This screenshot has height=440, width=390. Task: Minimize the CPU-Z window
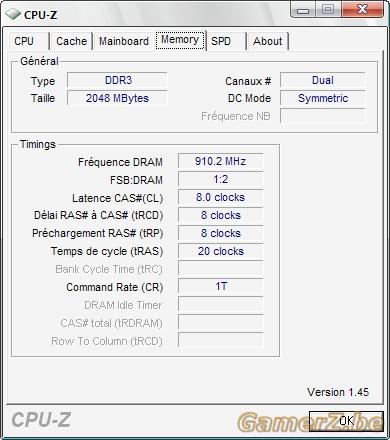(303, 10)
